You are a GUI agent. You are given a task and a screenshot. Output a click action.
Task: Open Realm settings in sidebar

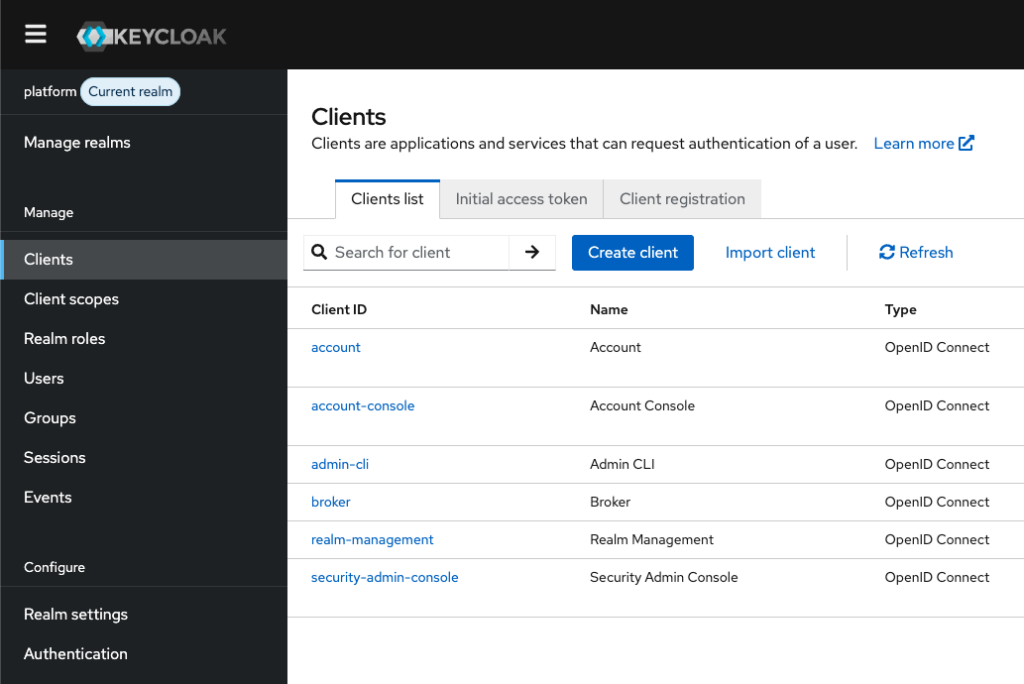click(x=76, y=615)
